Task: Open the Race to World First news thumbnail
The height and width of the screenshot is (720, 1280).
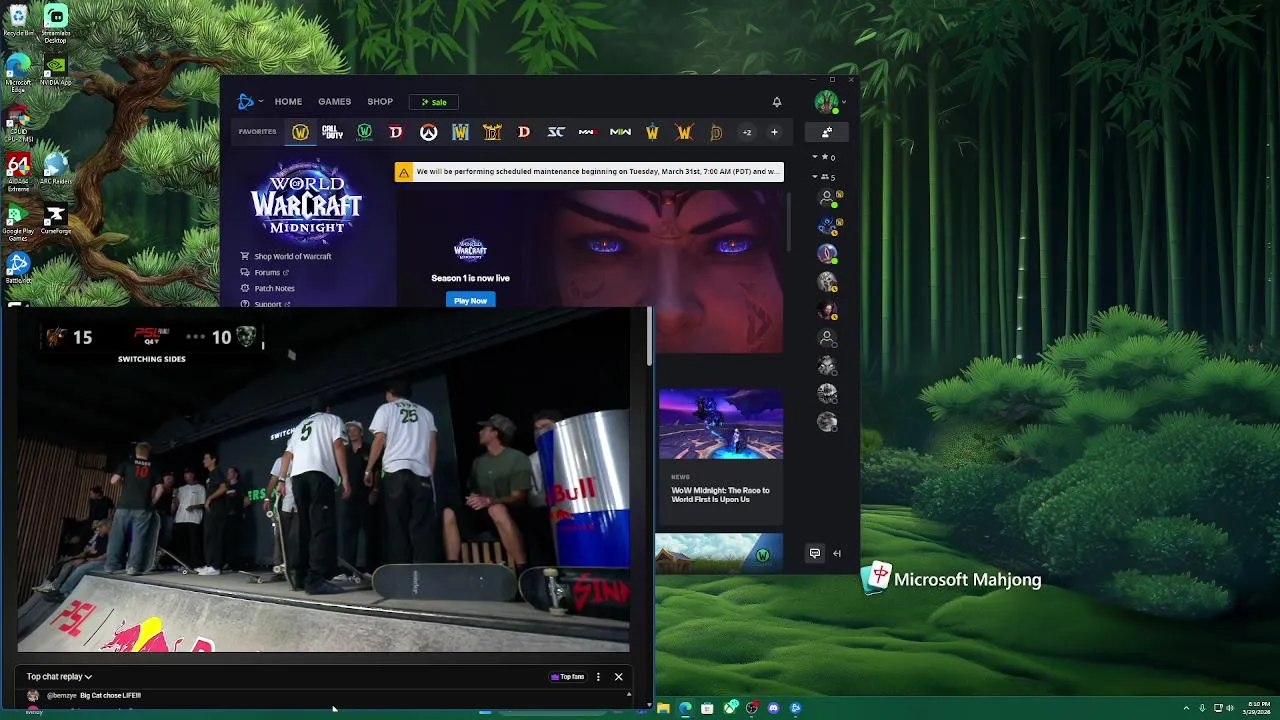Action: (720, 425)
